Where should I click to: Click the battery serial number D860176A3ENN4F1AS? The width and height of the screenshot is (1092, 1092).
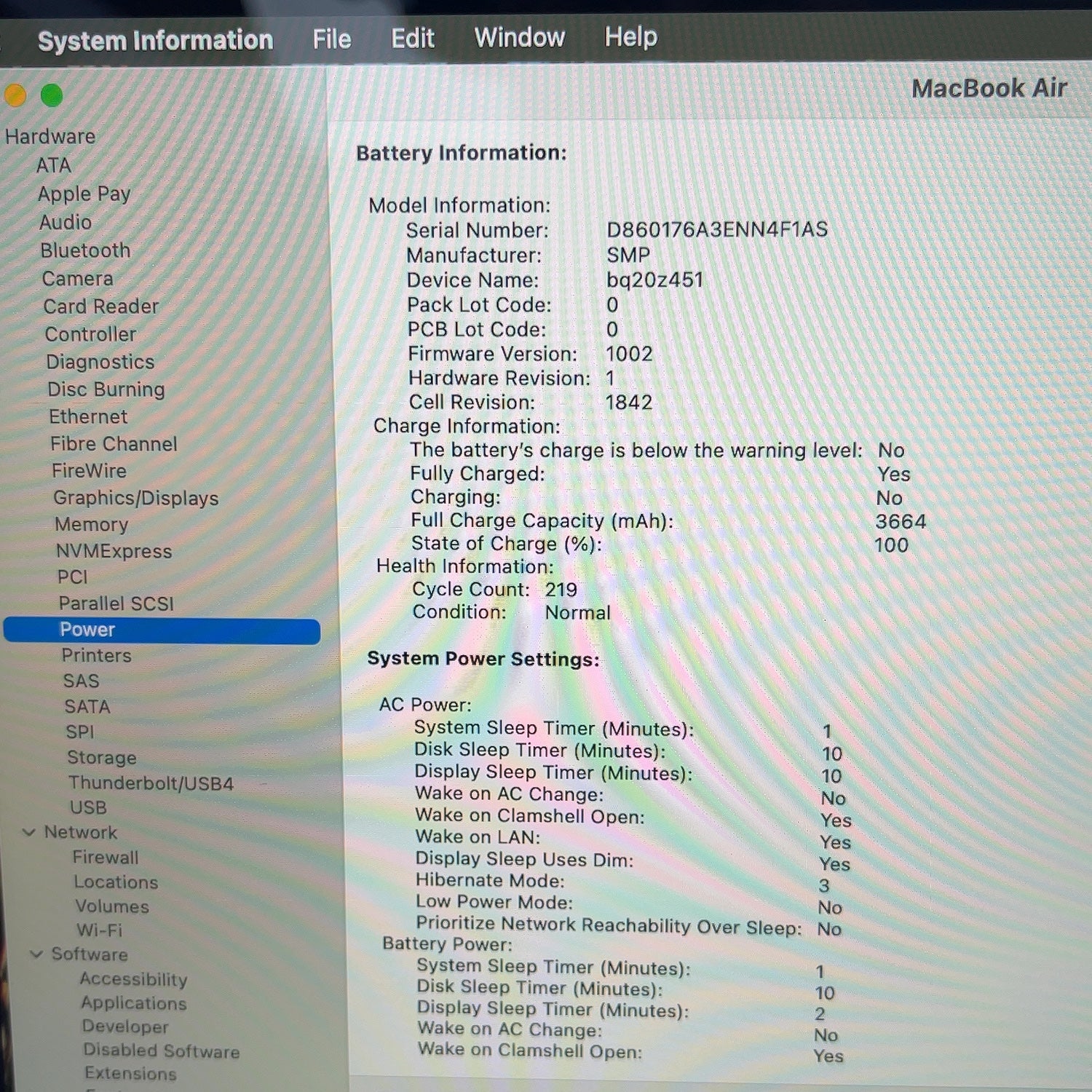(717, 230)
